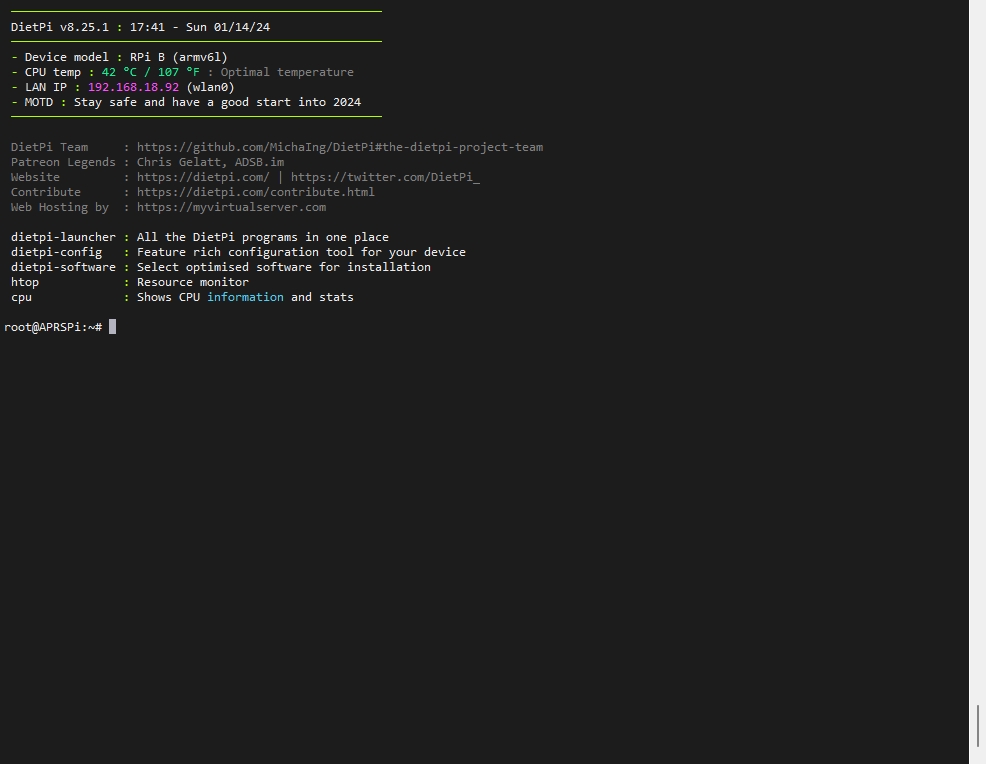Image resolution: width=986 pixels, height=764 pixels.
Task: Click the vertical scrollbar thumb
Action: pos(978,726)
